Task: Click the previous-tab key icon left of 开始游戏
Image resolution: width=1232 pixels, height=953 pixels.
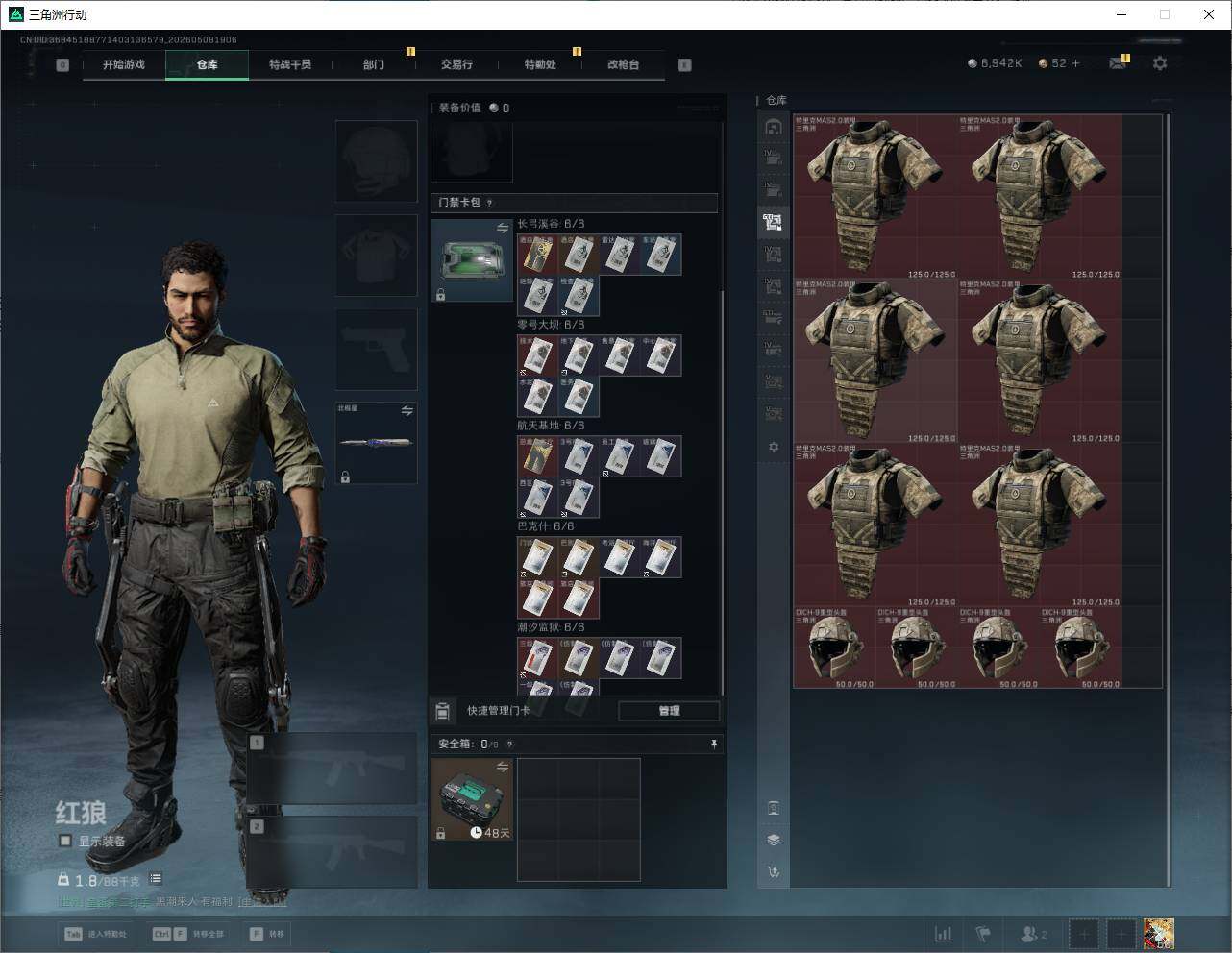Action: 62,65
